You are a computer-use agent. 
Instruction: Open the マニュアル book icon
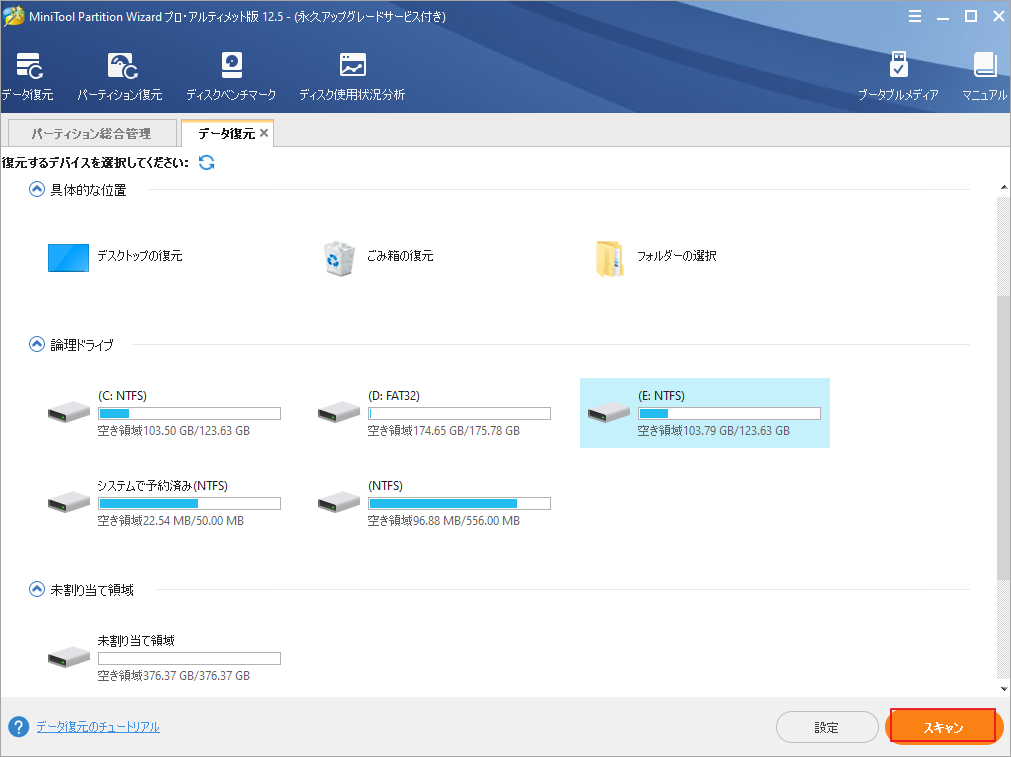click(984, 76)
